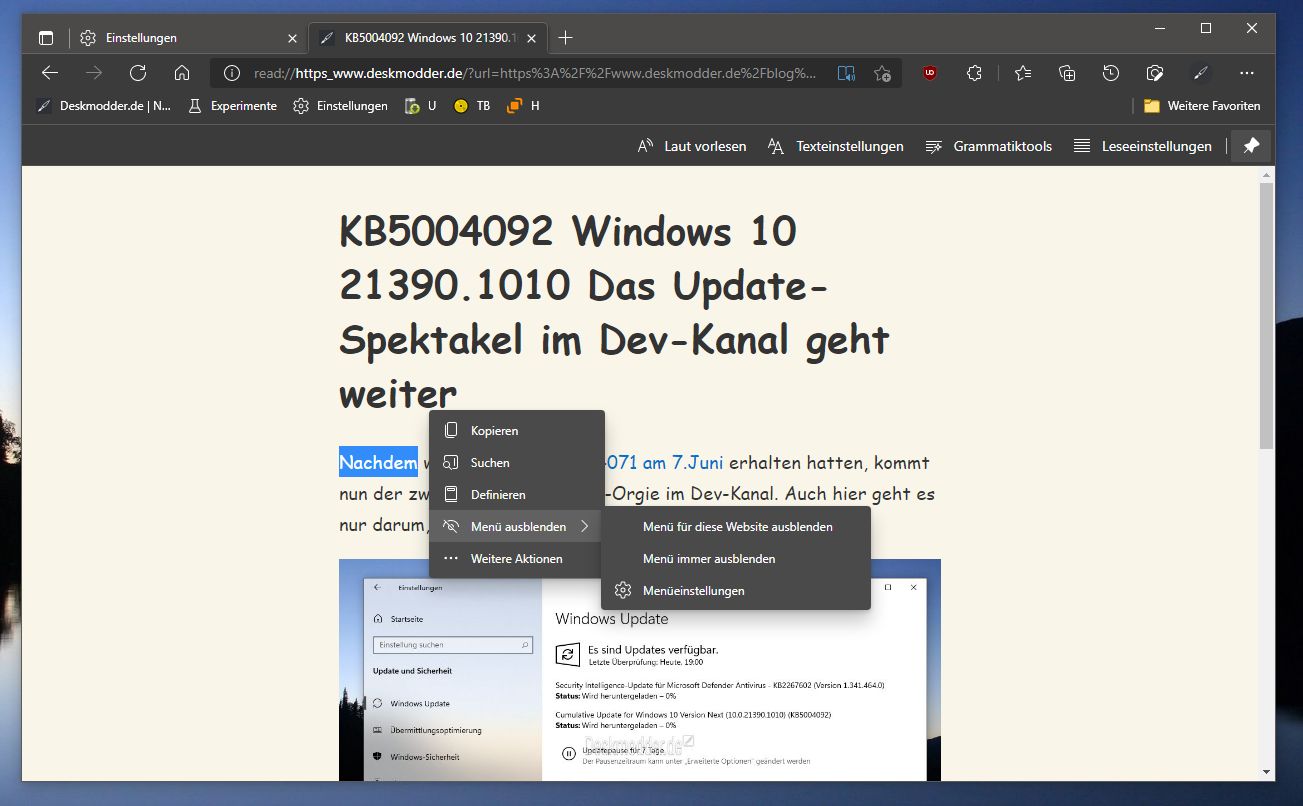This screenshot has width=1303, height=806.
Task: Open Menüeinstellungen from submenu
Action: point(736,591)
